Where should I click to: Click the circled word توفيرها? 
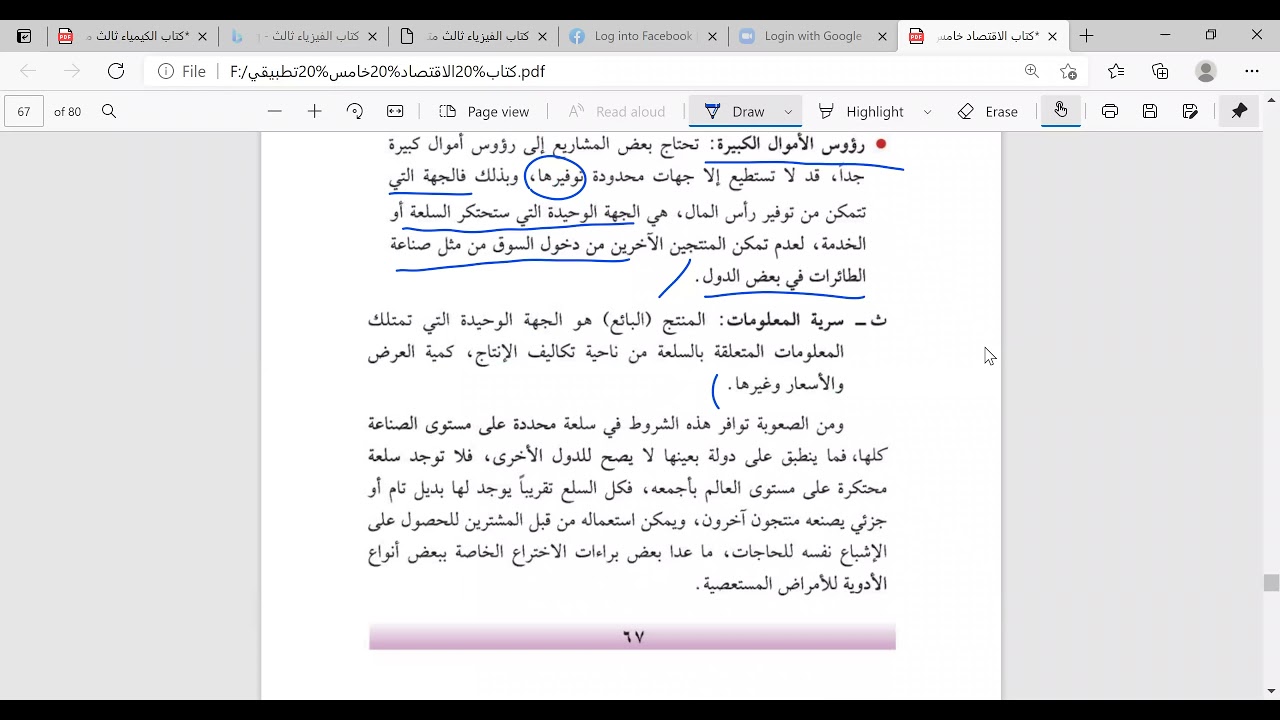[x=555, y=177]
